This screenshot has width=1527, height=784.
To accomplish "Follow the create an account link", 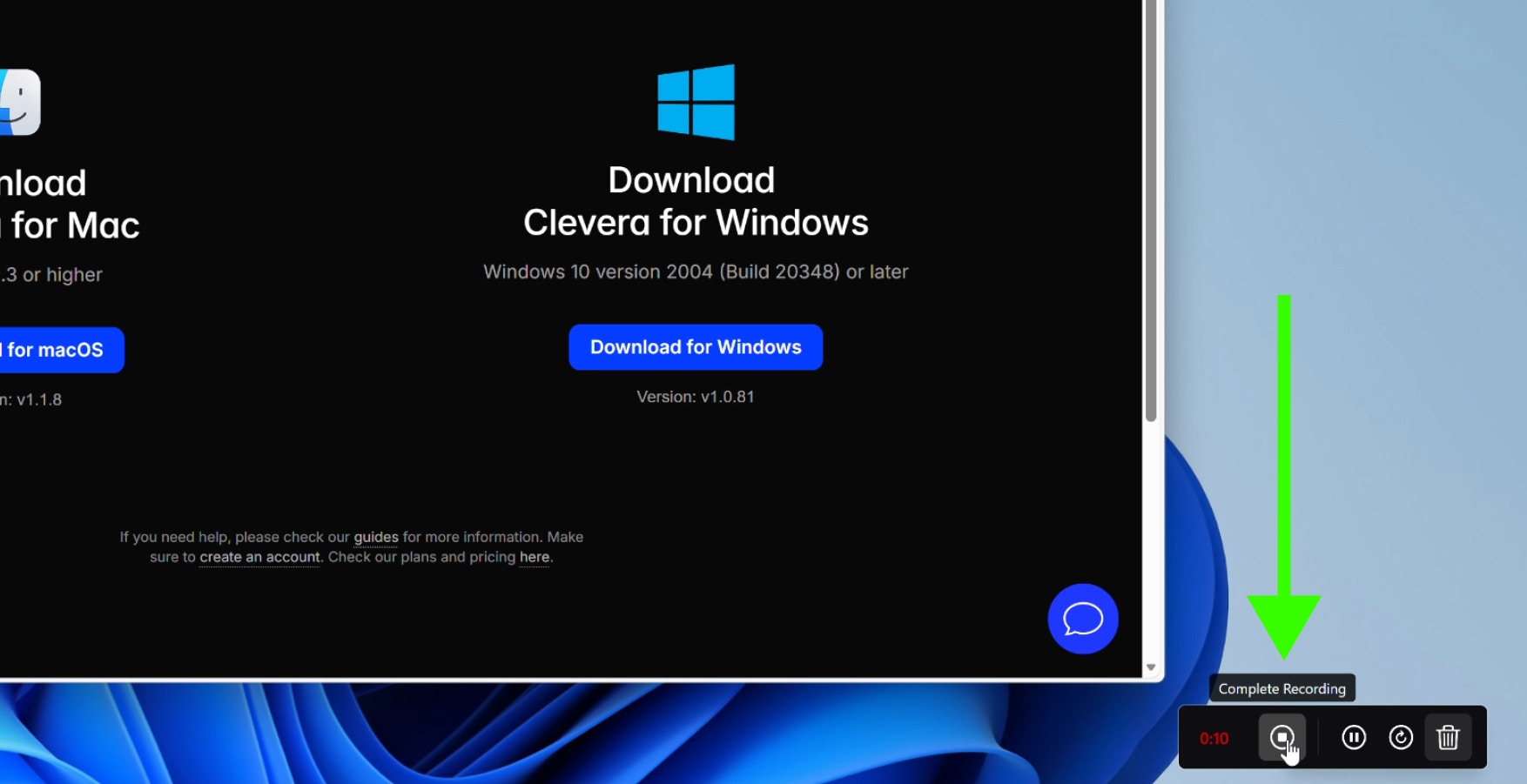I will point(259,557).
